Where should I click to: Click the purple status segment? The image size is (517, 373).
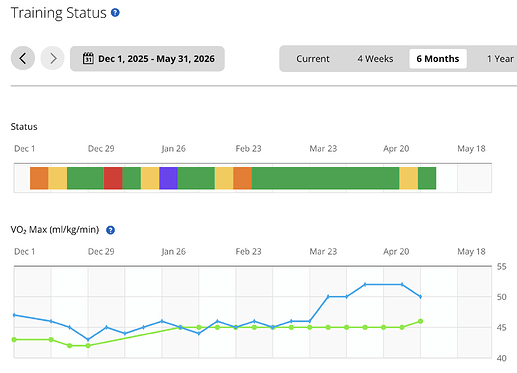[x=168, y=178]
